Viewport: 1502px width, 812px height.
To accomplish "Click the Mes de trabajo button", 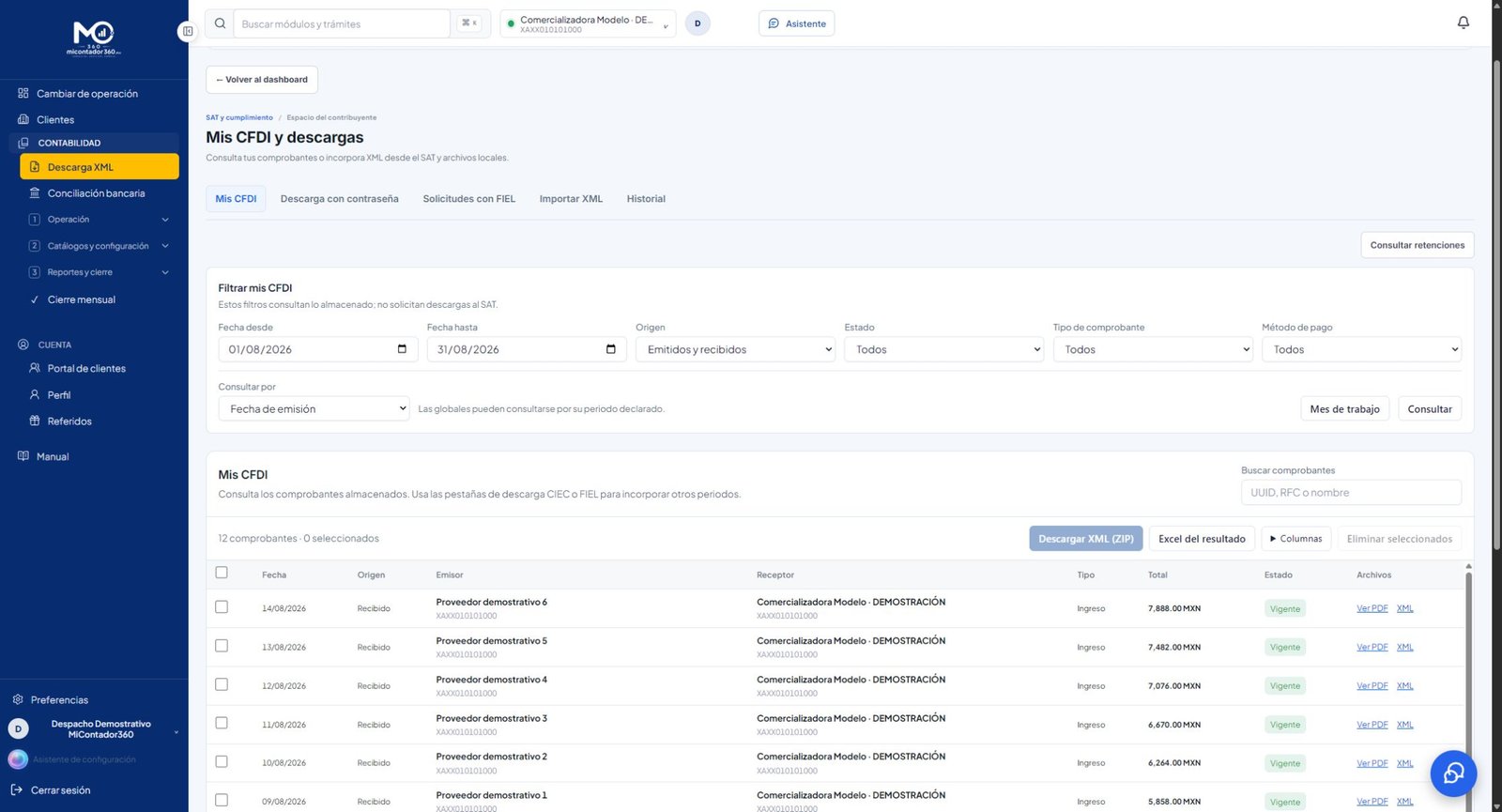I will 1344,408.
